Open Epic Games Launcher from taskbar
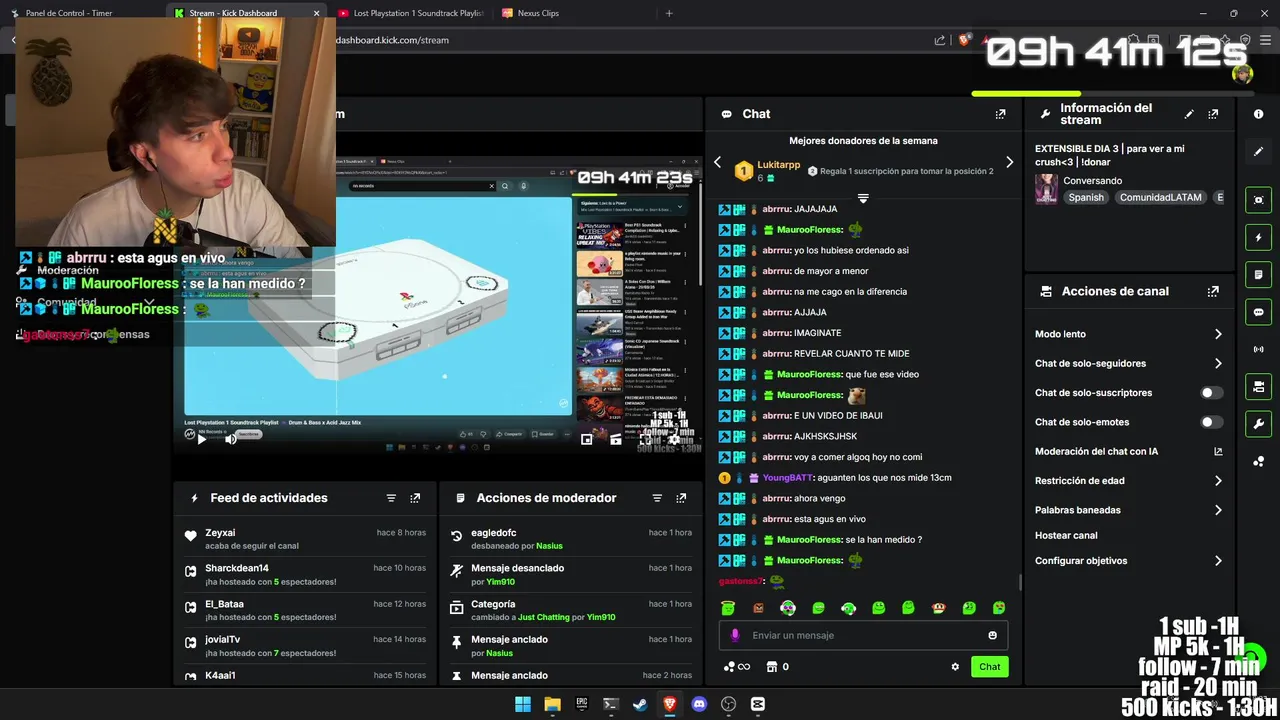 (x=581, y=704)
